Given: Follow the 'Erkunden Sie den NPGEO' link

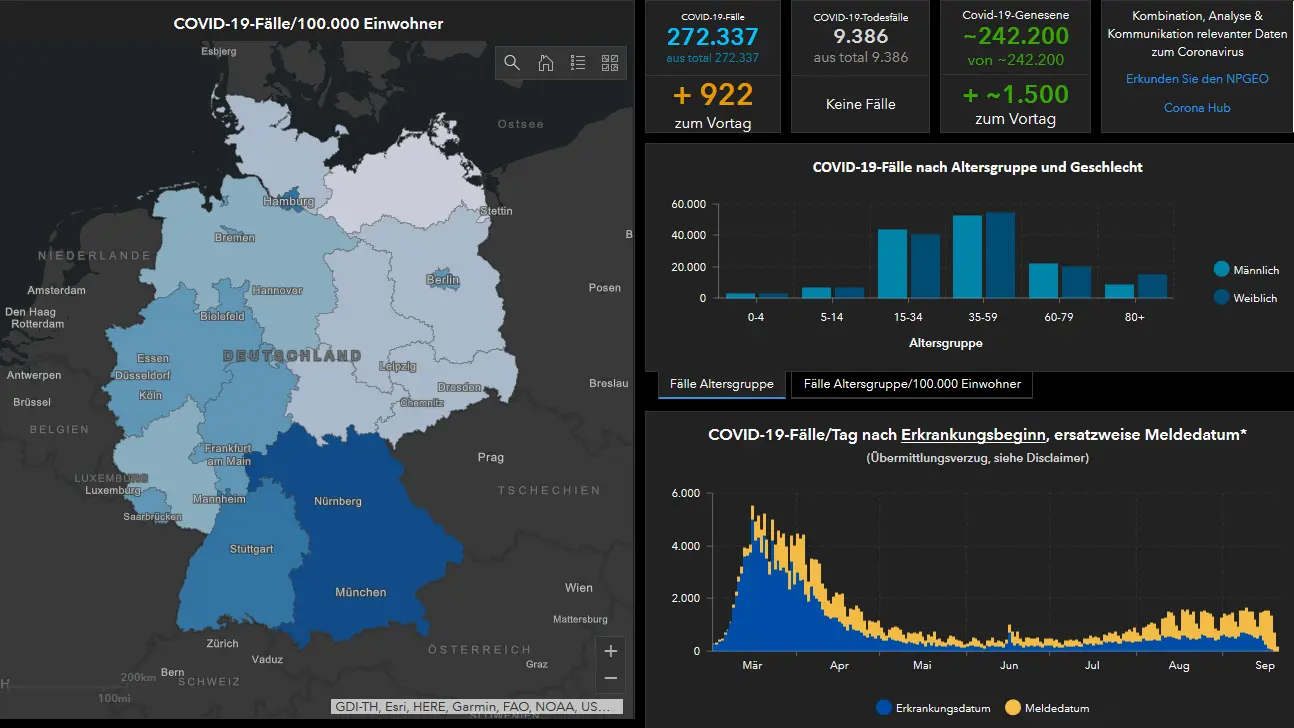Looking at the screenshot, I should coord(1197,79).
